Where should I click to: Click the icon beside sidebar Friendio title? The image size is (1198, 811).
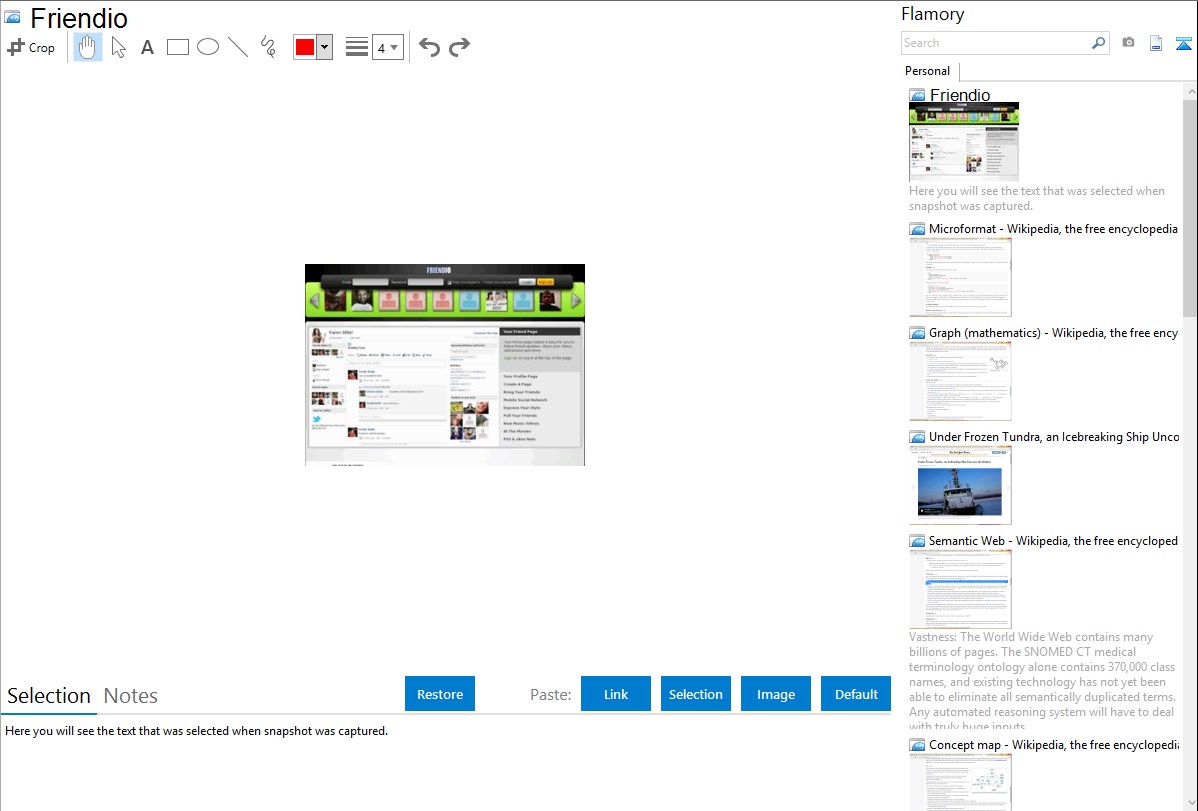[x=917, y=96]
